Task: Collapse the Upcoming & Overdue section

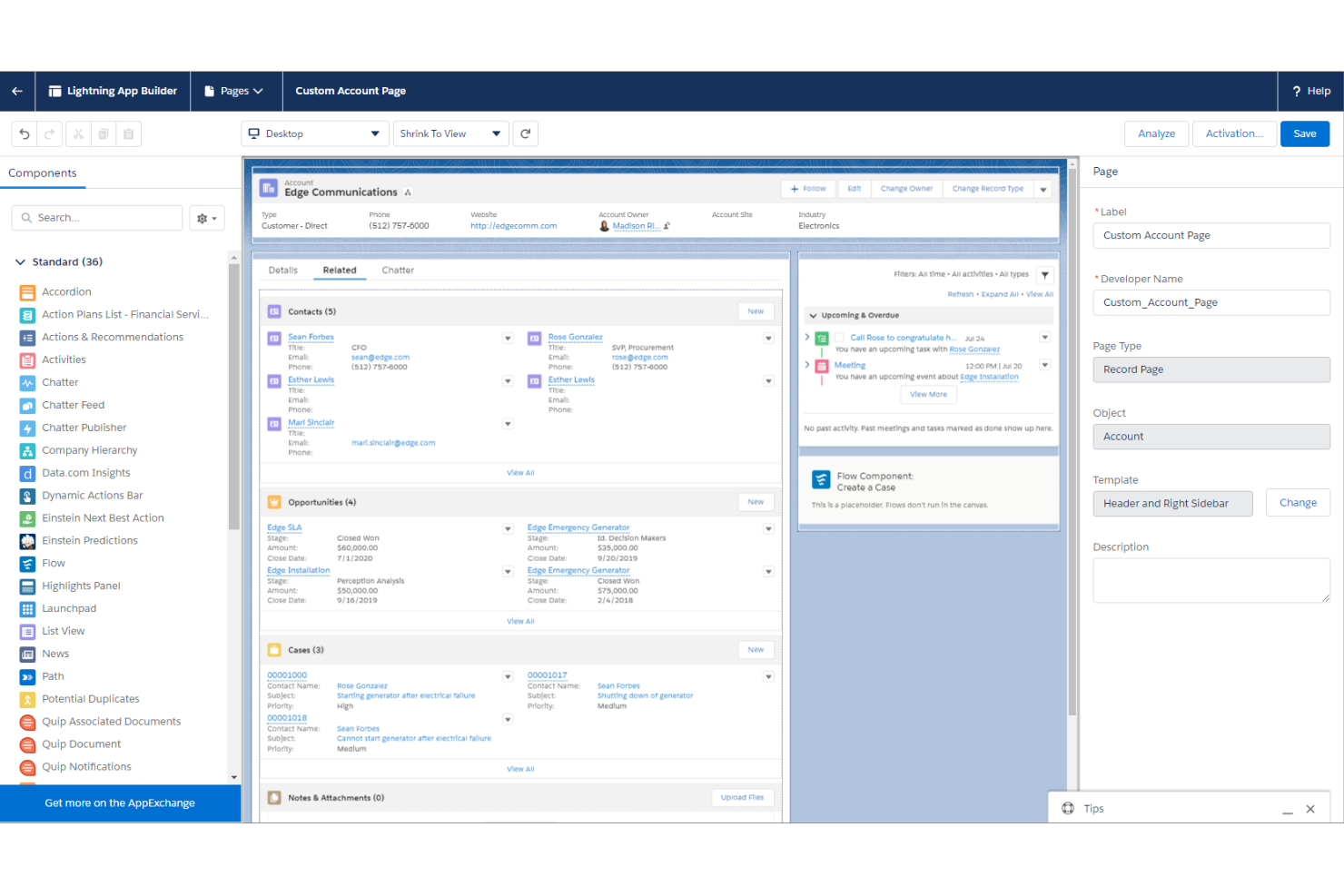Action: coord(813,316)
